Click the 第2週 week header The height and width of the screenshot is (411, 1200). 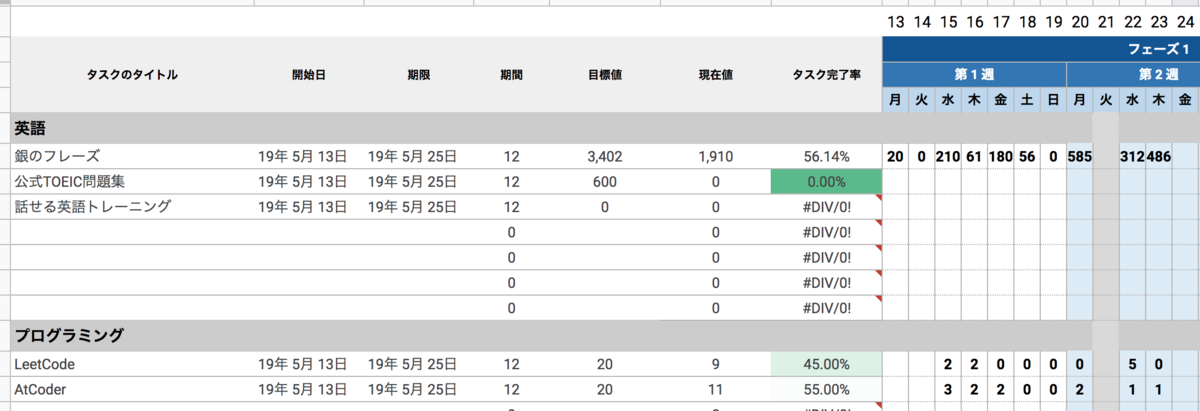(x=1133, y=75)
